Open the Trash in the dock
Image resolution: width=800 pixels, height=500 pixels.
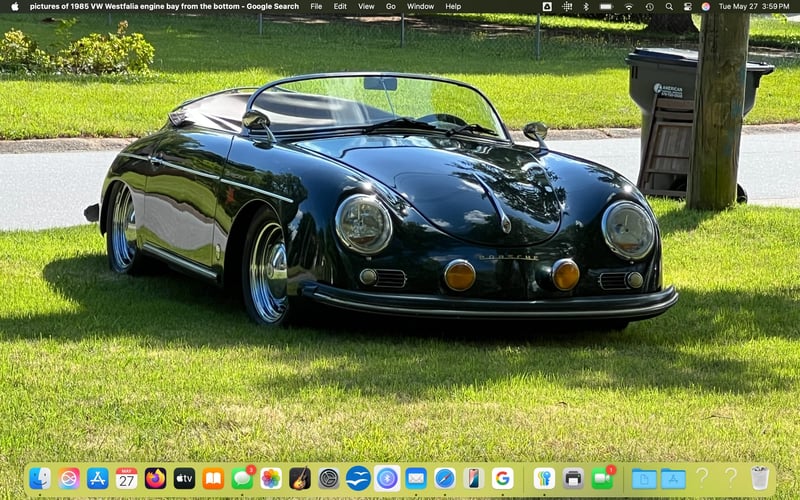(x=760, y=478)
